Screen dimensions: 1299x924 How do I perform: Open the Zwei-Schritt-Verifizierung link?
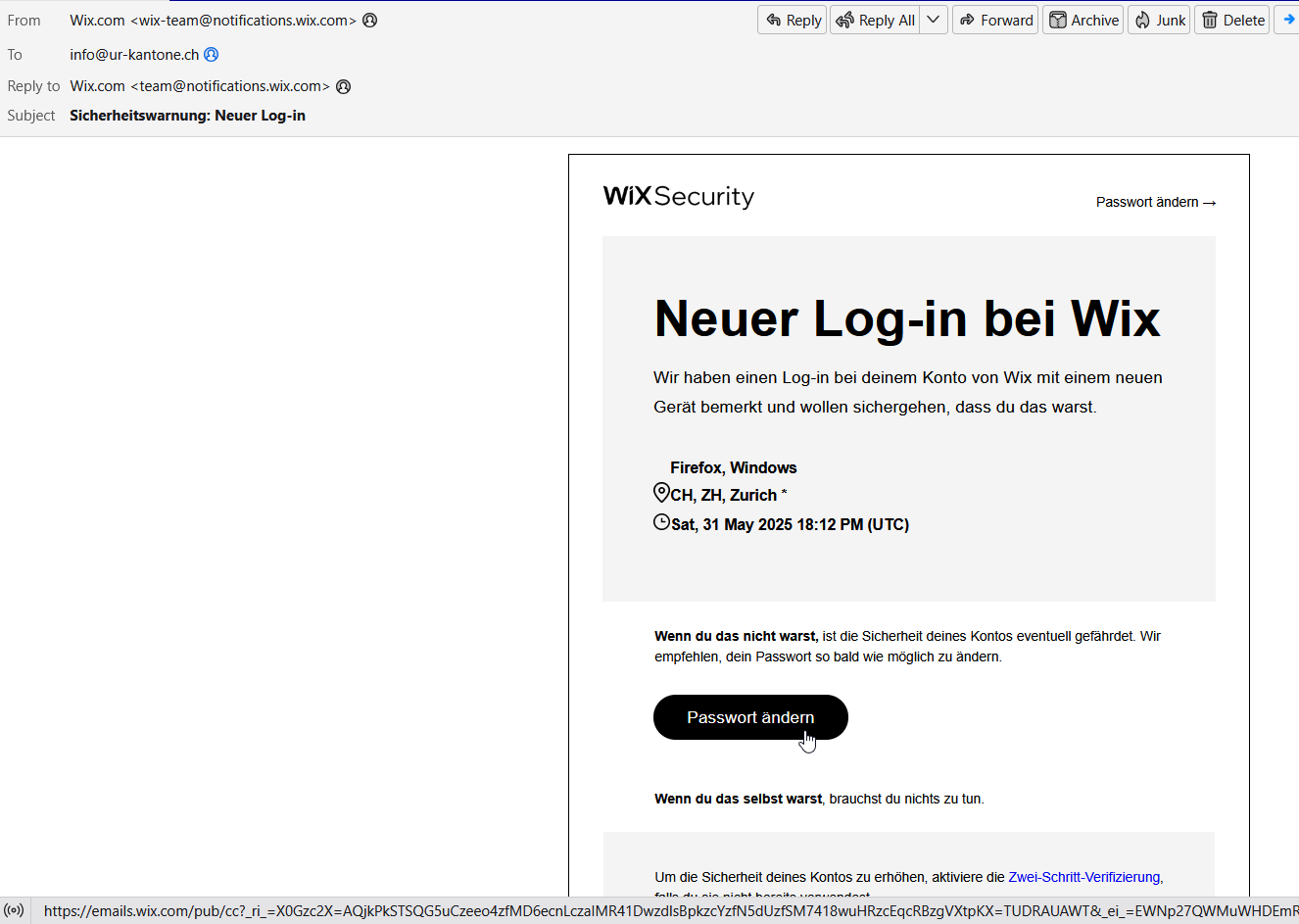click(1084, 877)
